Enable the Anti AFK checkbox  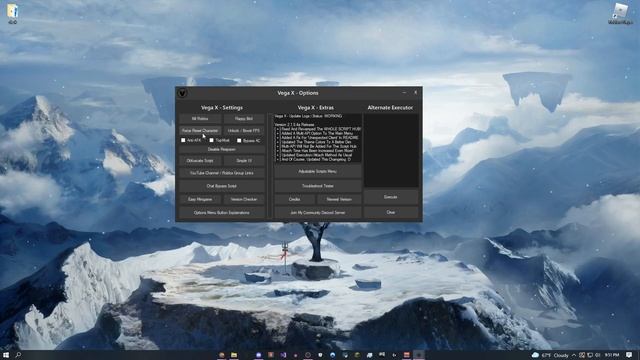[x=183, y=140]
